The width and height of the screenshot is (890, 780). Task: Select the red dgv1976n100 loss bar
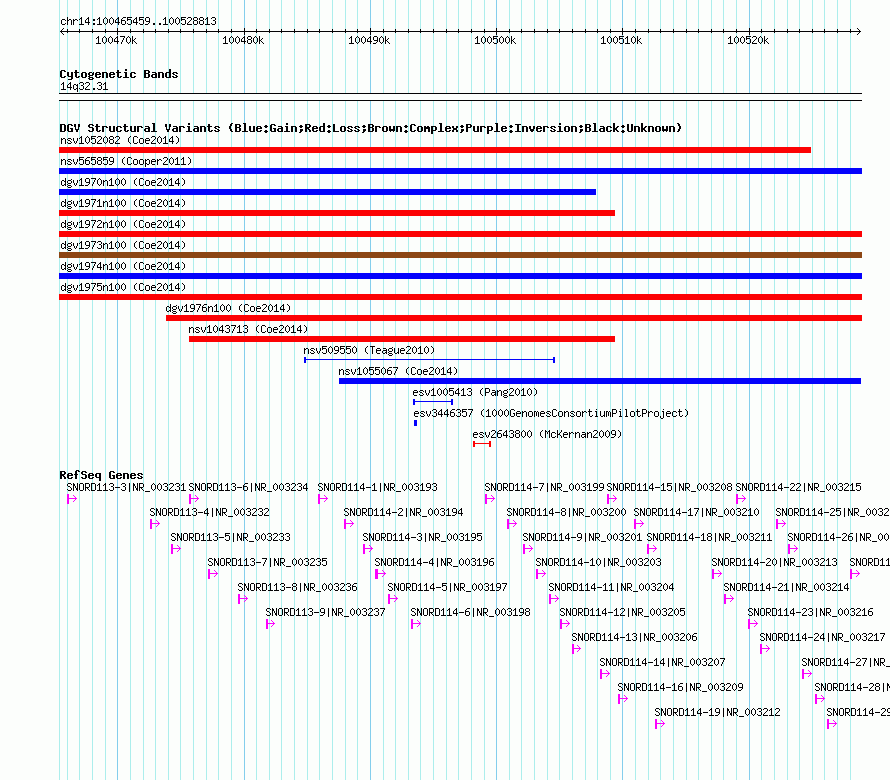click(514, 318)
